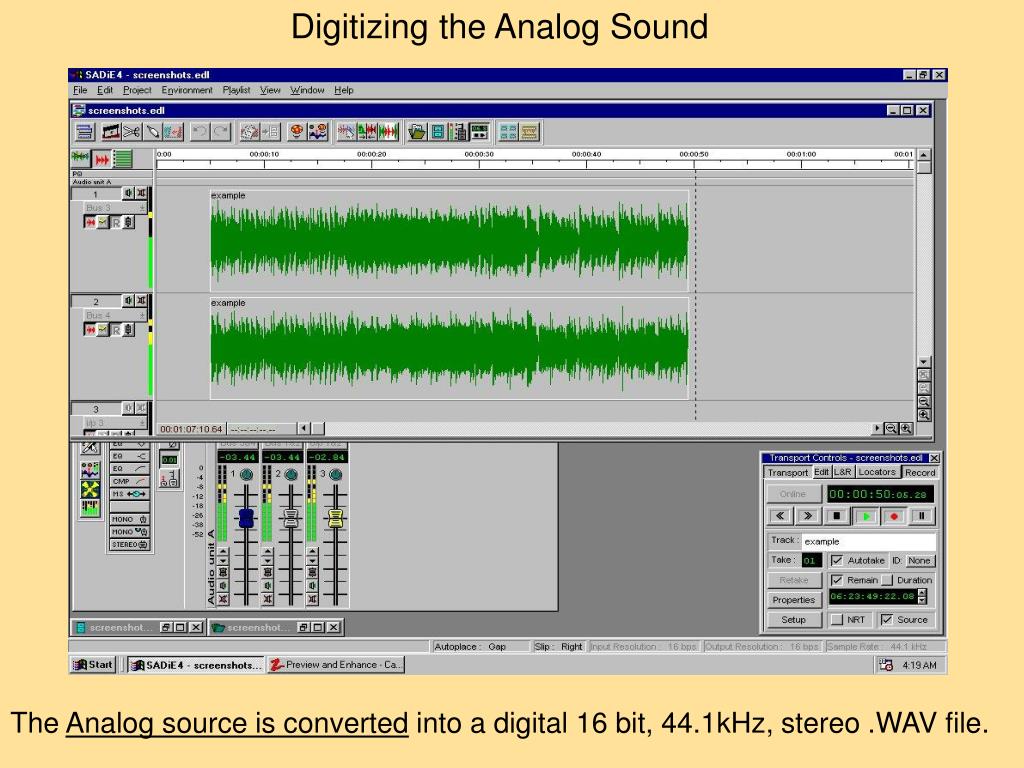Click the up arrow button on mixer channel 3
Screen dimensions: 1024x768
[x=313, y=552]
